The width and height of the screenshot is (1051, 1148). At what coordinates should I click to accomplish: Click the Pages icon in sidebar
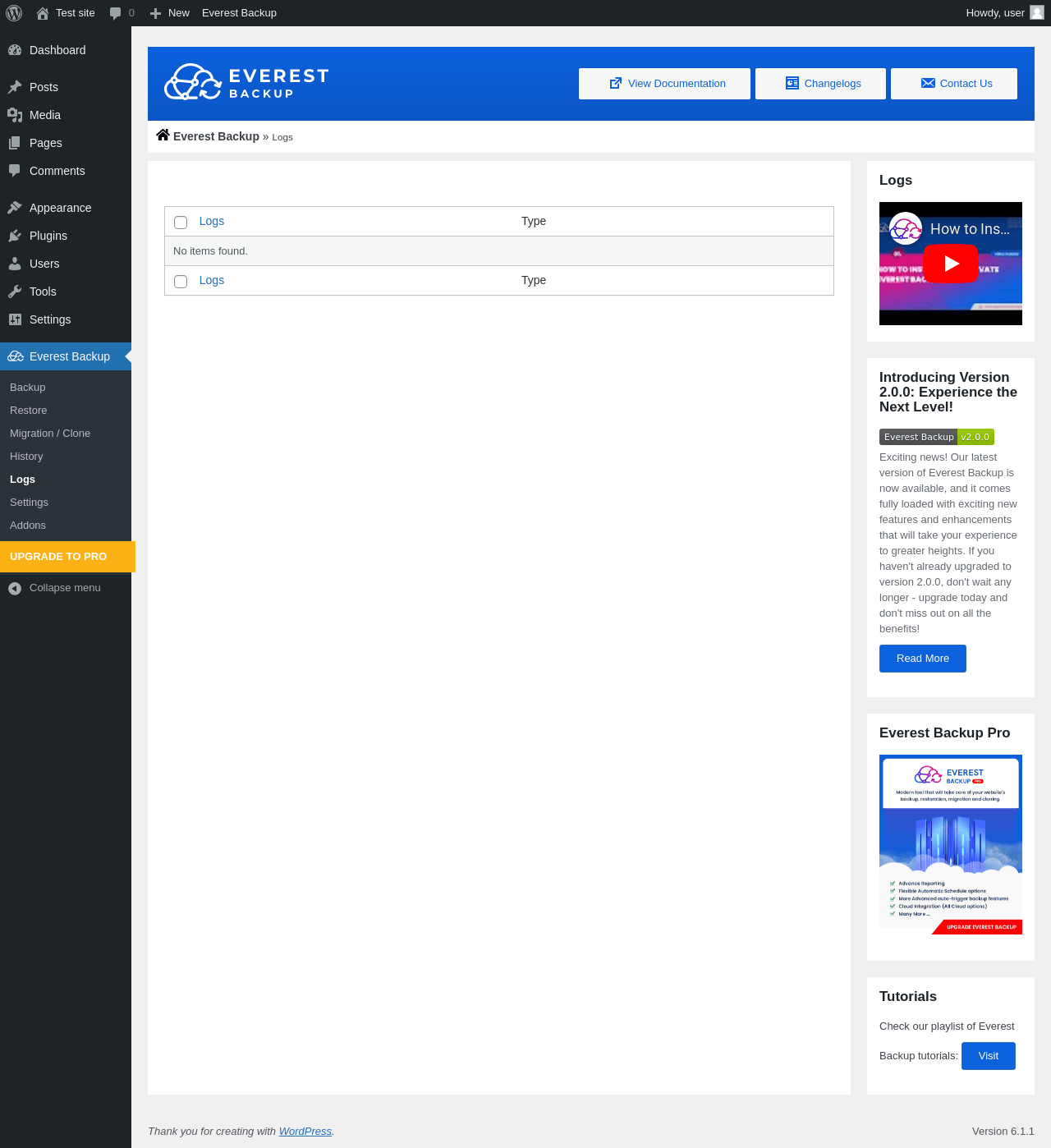[15, 143]
